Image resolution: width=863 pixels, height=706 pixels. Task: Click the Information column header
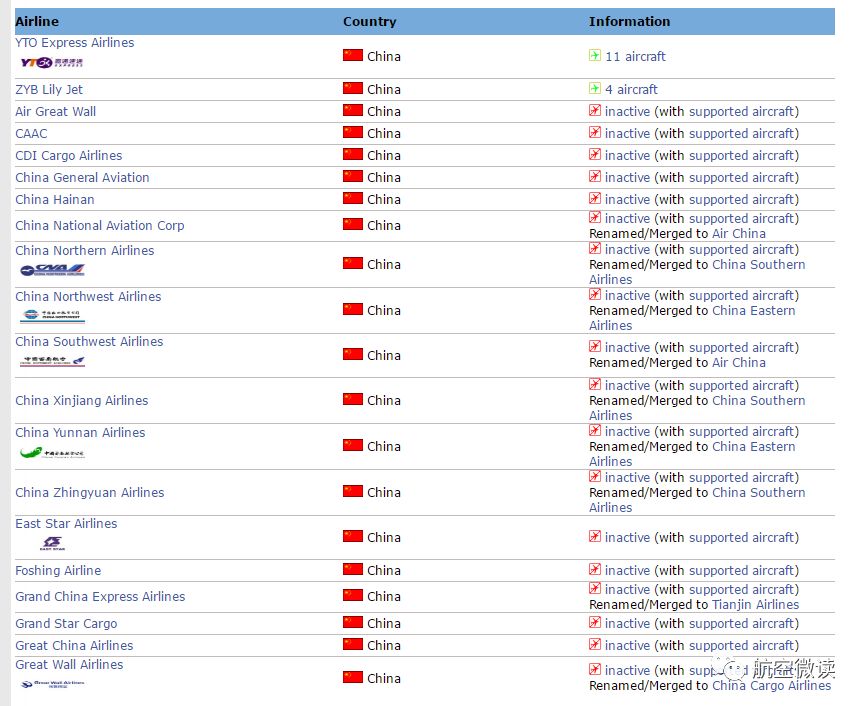[x=630, y=21]
